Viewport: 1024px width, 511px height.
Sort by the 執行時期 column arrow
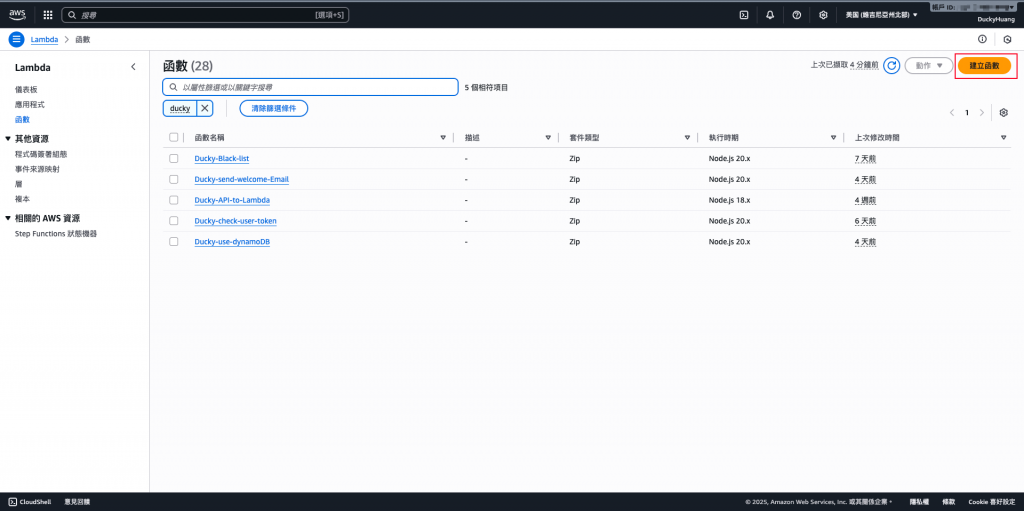[833, 138]
